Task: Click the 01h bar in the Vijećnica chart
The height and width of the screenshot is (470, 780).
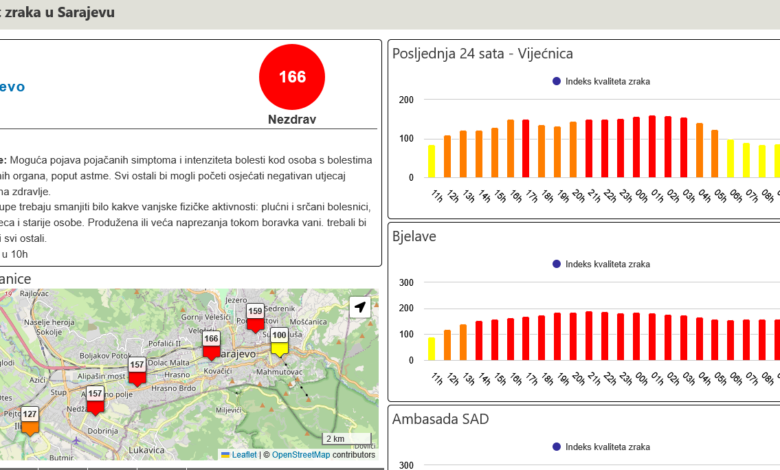Action: pyautogui.click(x=652, y=146)
